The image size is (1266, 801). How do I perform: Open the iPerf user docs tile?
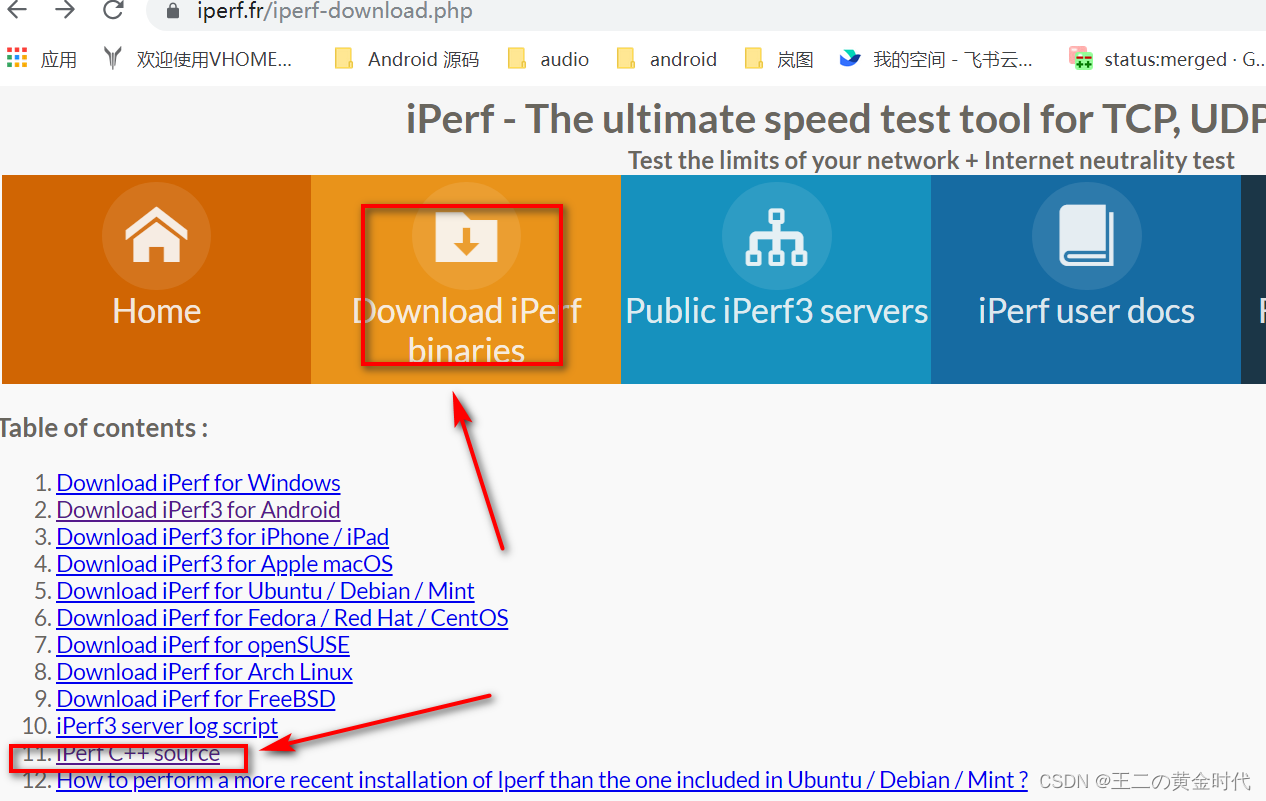click(1086, 279)
